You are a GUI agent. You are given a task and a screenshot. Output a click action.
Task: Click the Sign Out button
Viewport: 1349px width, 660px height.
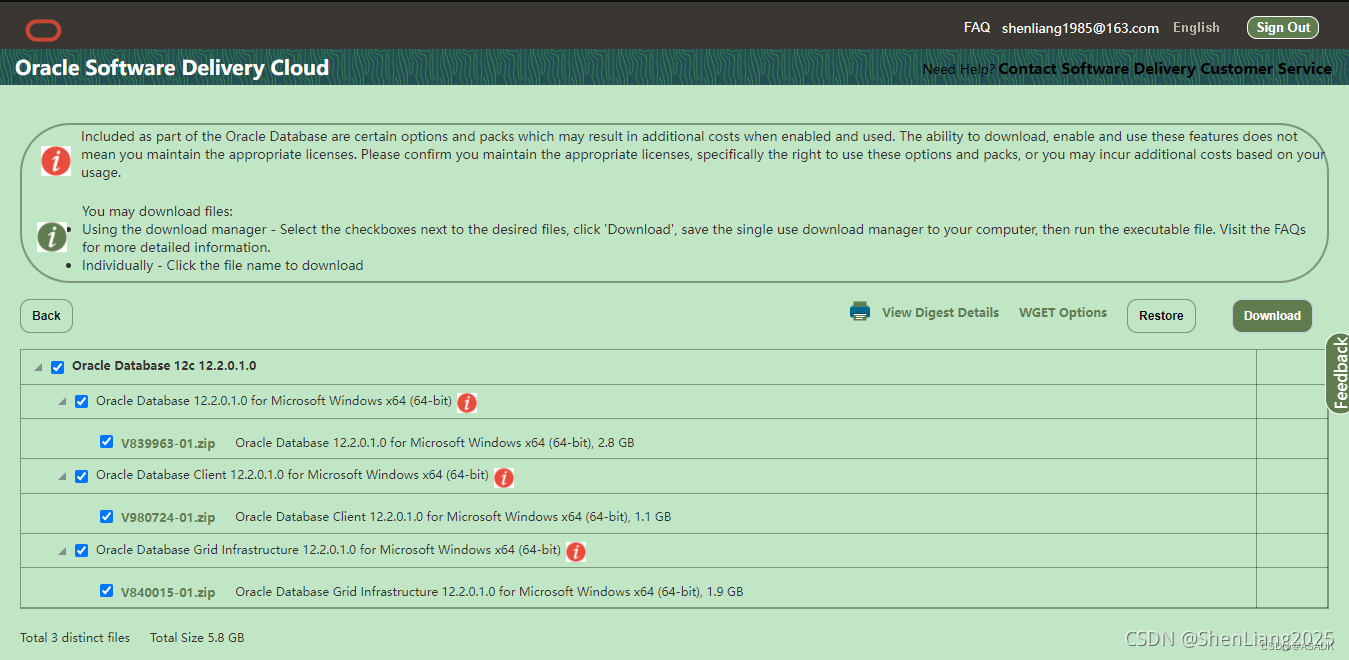click(1283, 28)
